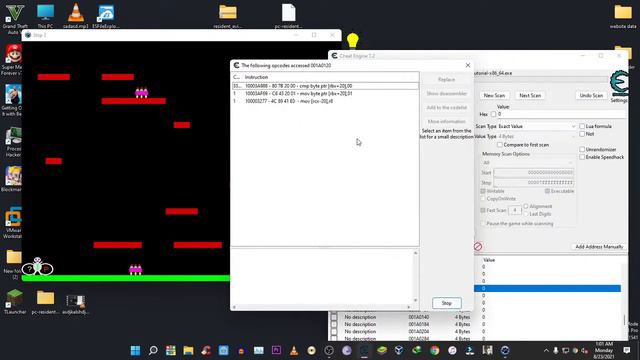Open the pc-resident folder at desktop bottom

45,301
